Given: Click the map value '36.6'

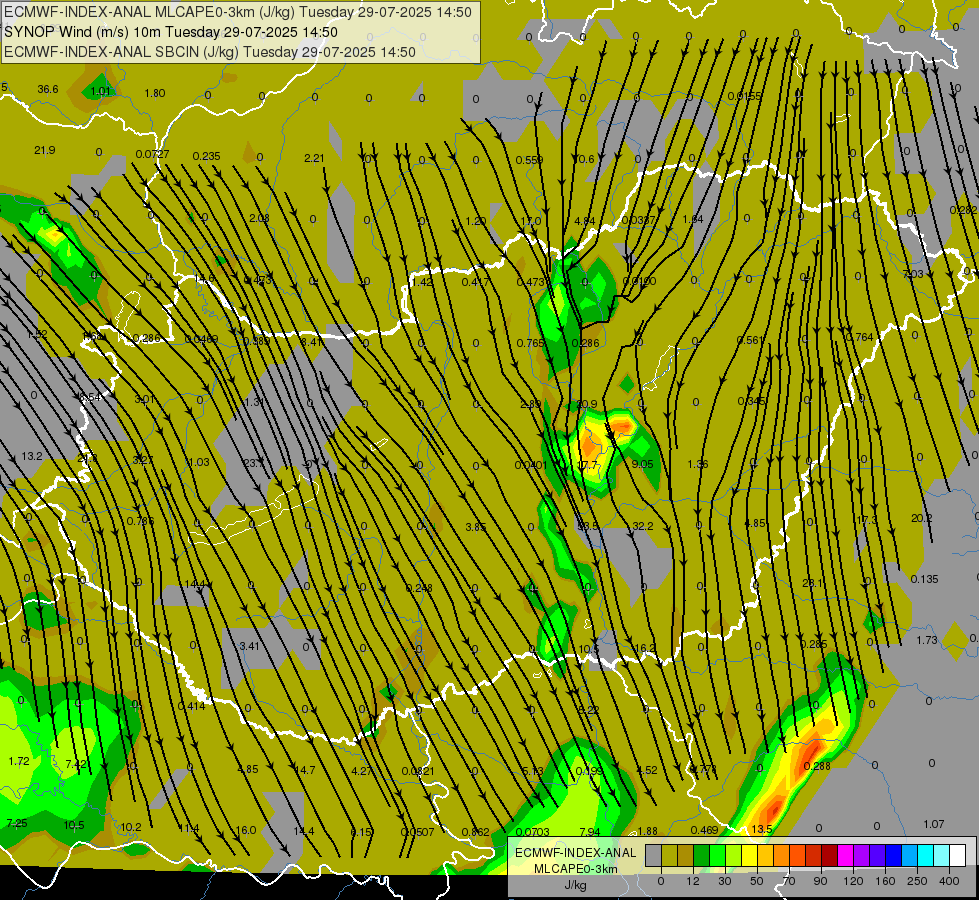Looking at the screenshot, I should (47, 89).
